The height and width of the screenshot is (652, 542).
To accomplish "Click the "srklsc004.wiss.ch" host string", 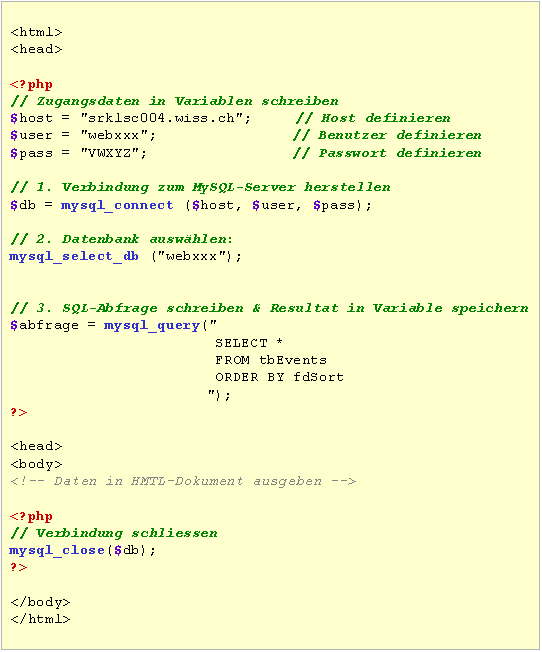I will coord(162,118).
